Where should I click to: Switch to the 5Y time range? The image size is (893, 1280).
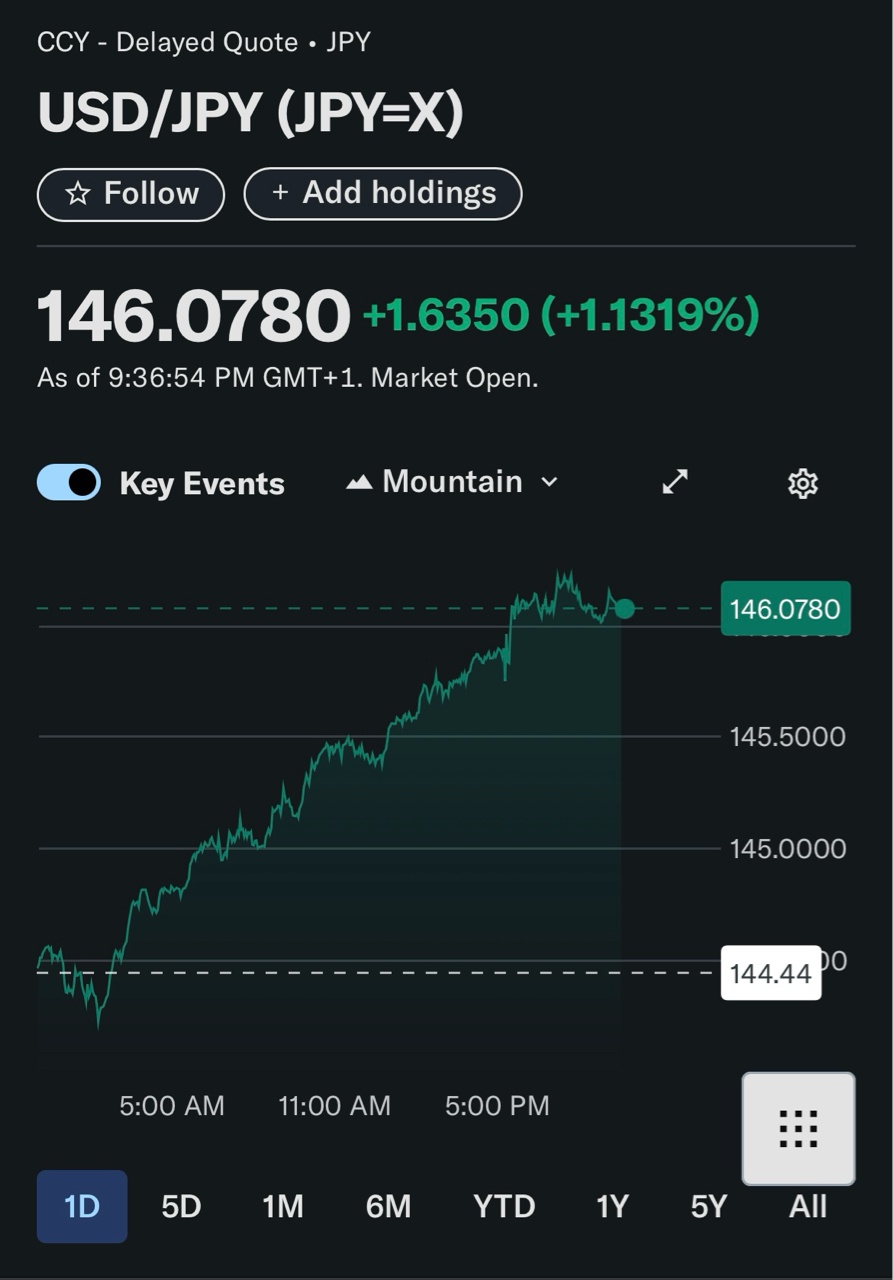pos(708,1206)
